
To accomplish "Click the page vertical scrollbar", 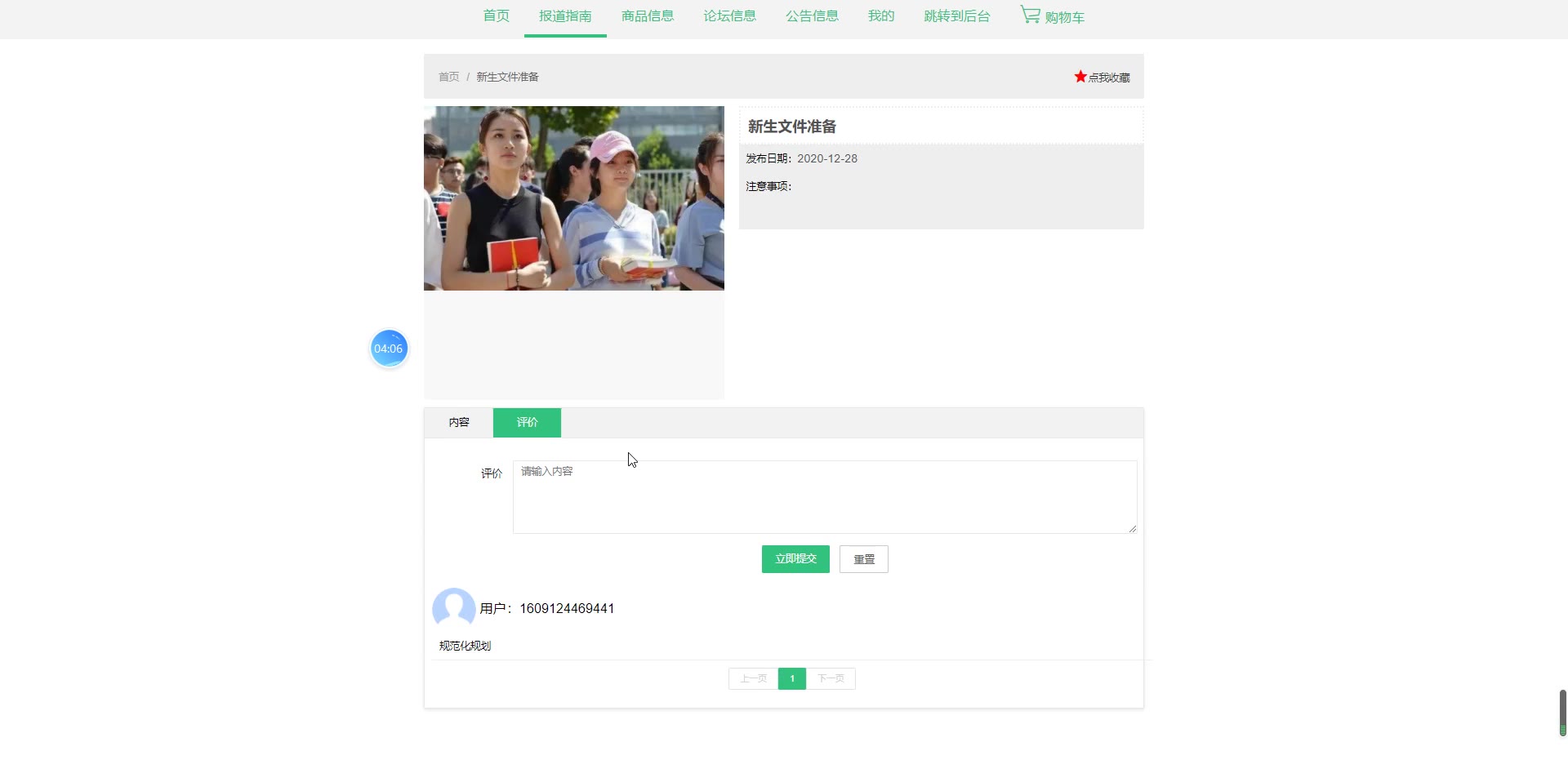I will coord(1562,713).
